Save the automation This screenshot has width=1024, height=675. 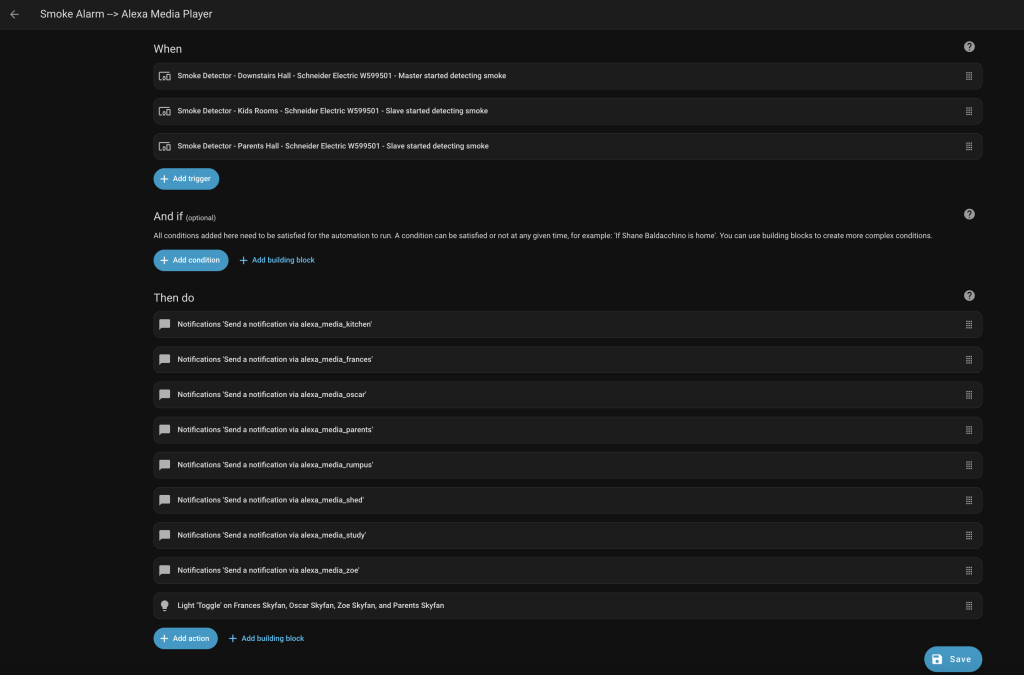(x=952, y=659)
